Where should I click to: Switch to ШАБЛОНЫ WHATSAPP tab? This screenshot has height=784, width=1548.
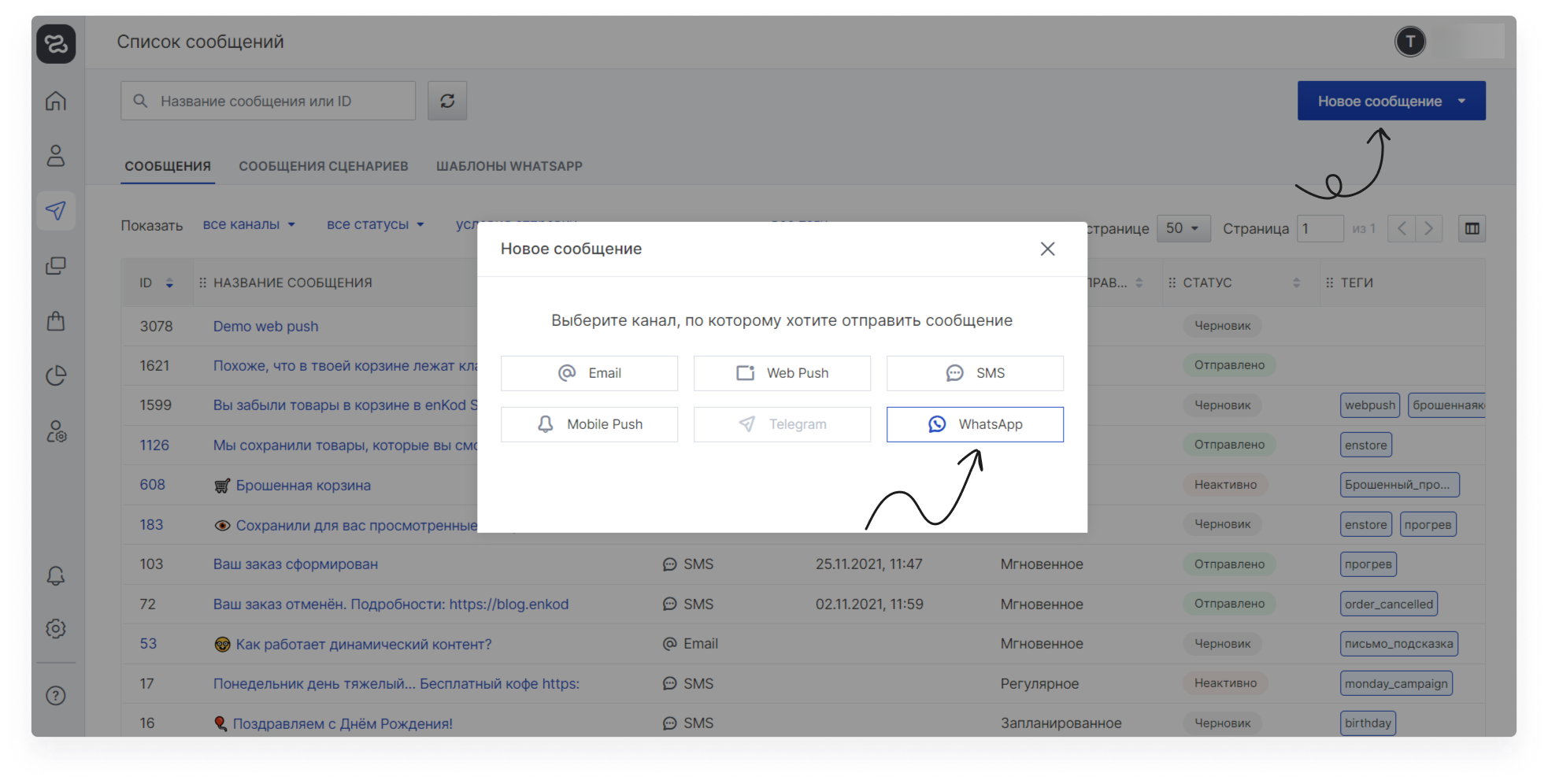[509, 166]
